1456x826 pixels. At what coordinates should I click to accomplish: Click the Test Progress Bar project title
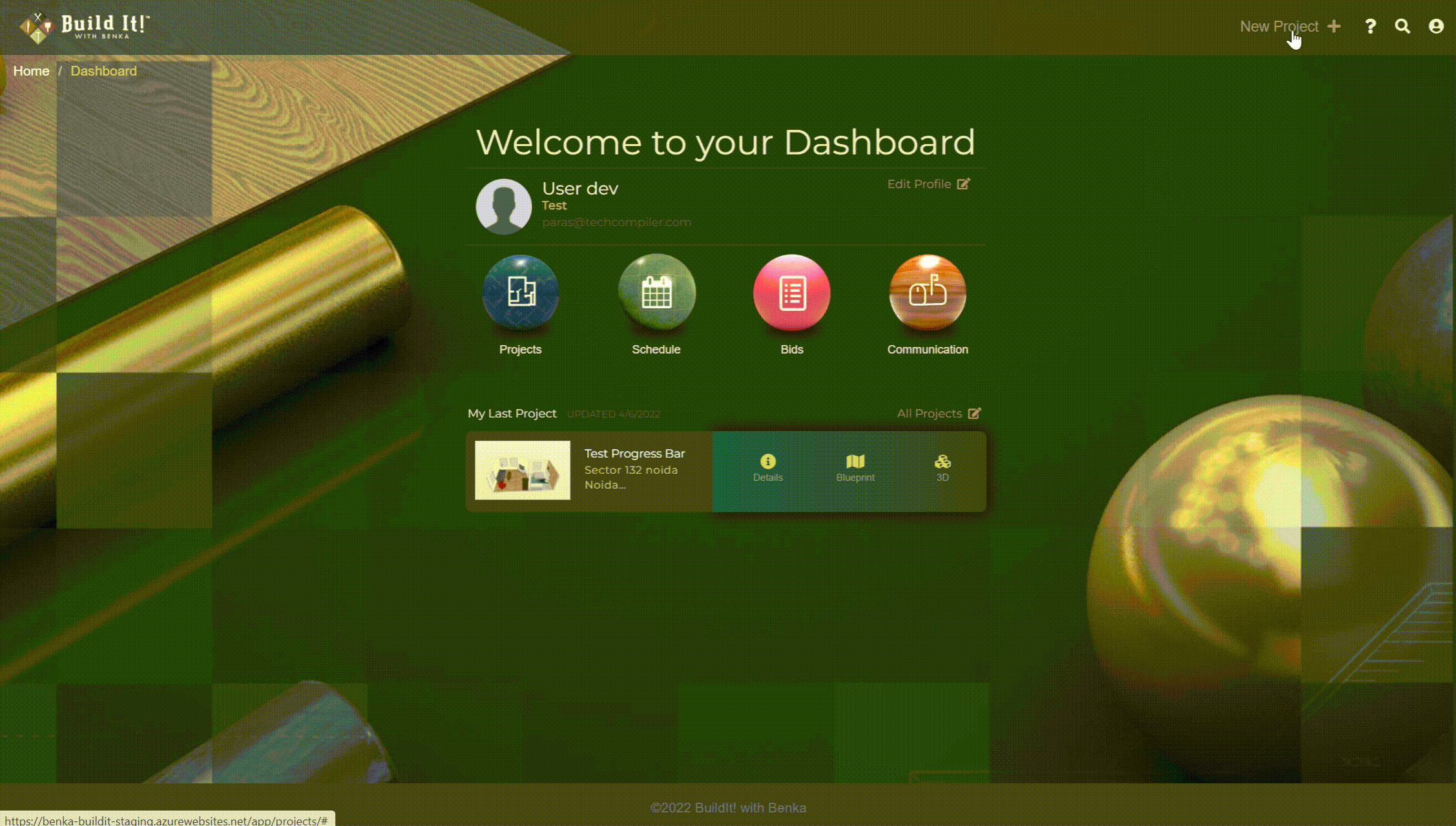click(634, 454)
